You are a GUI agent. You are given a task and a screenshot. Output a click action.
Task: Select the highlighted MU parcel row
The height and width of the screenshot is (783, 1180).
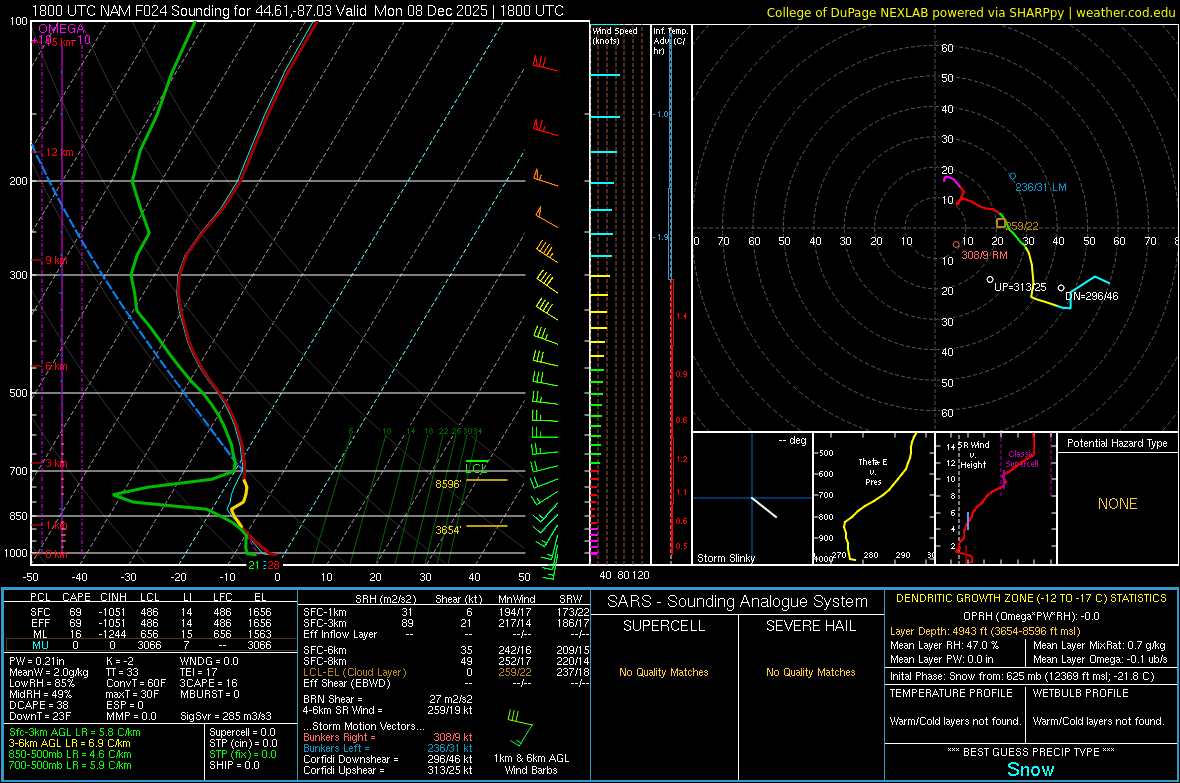151,644
